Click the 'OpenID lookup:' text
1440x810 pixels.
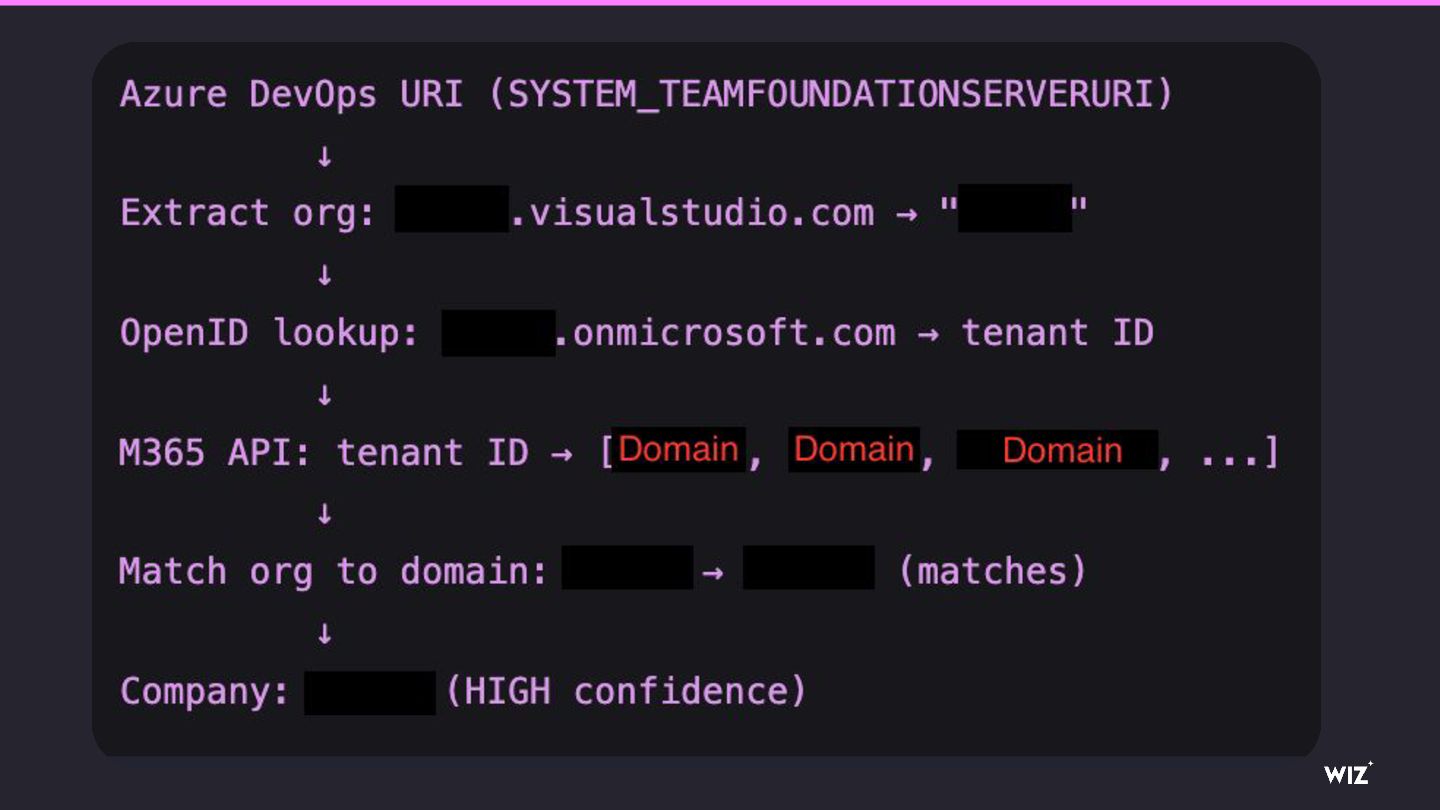[x=270, y=333]
